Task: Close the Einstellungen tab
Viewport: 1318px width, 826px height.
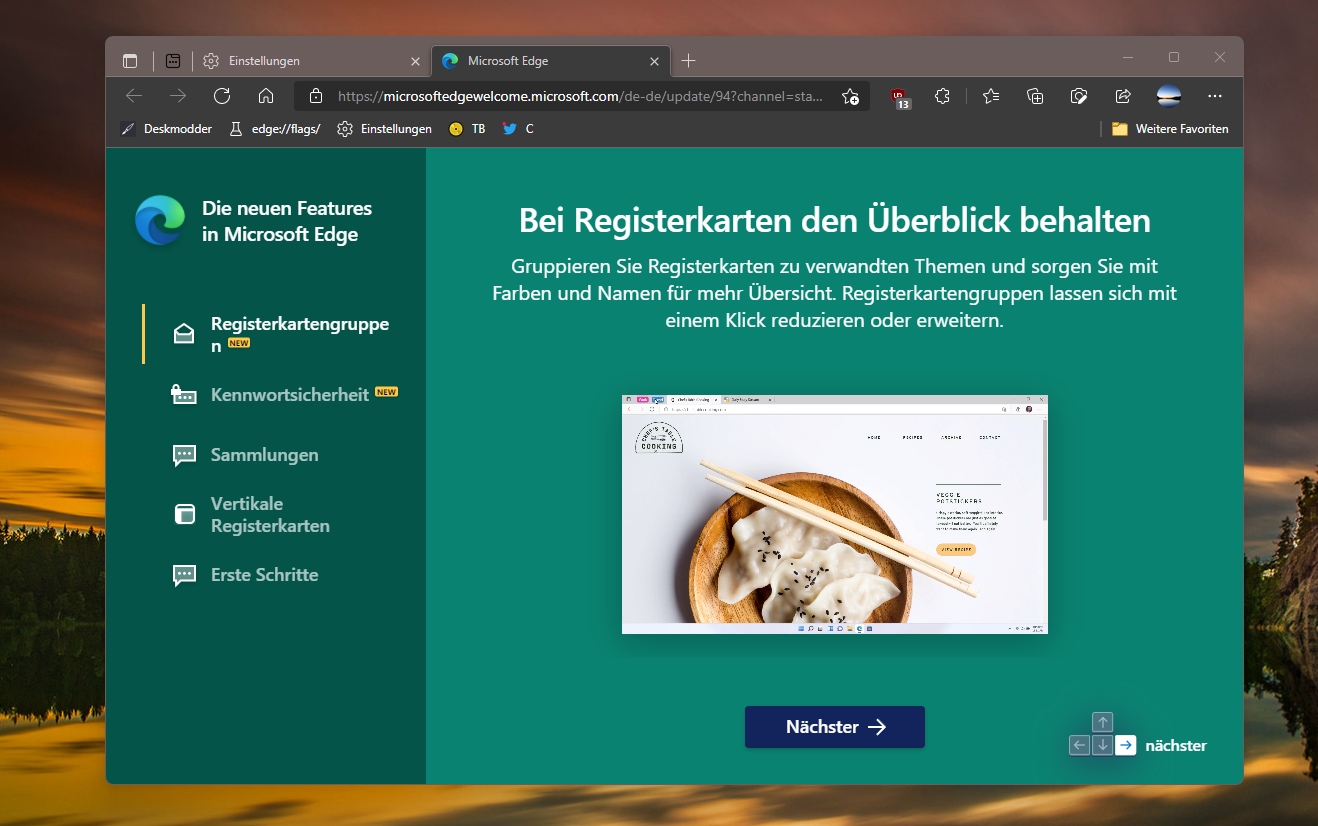Action: coord(415,61)
